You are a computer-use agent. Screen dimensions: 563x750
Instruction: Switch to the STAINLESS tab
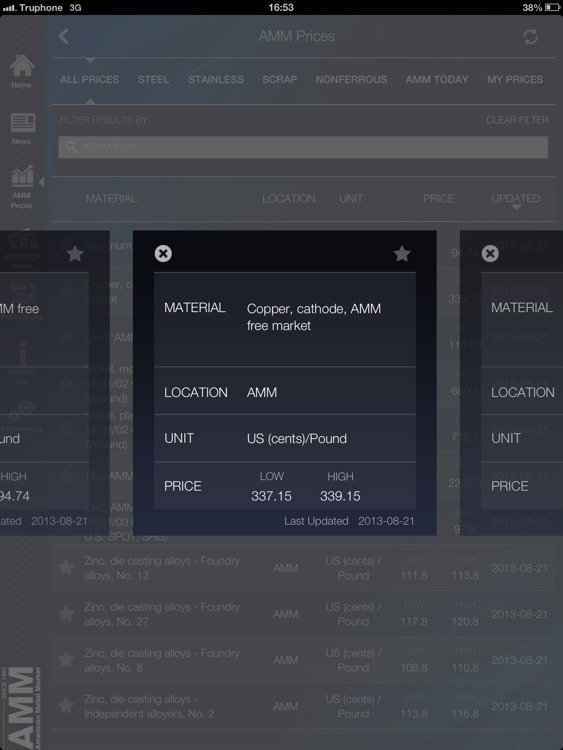pyautogui.click(x=216, y=79)
